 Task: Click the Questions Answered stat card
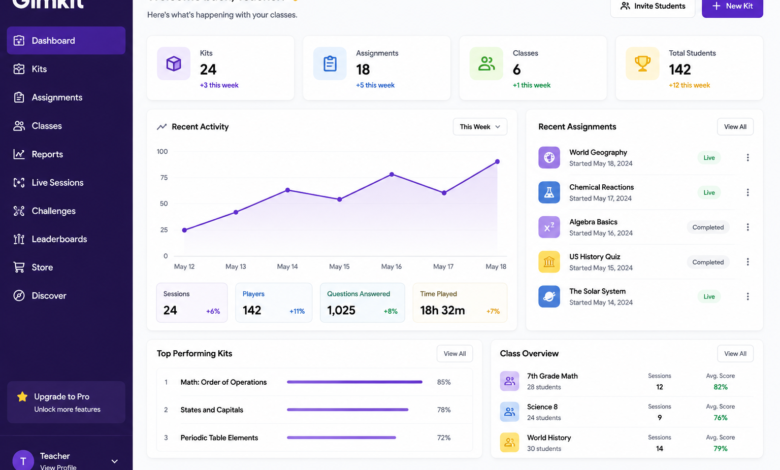(362, 303)
